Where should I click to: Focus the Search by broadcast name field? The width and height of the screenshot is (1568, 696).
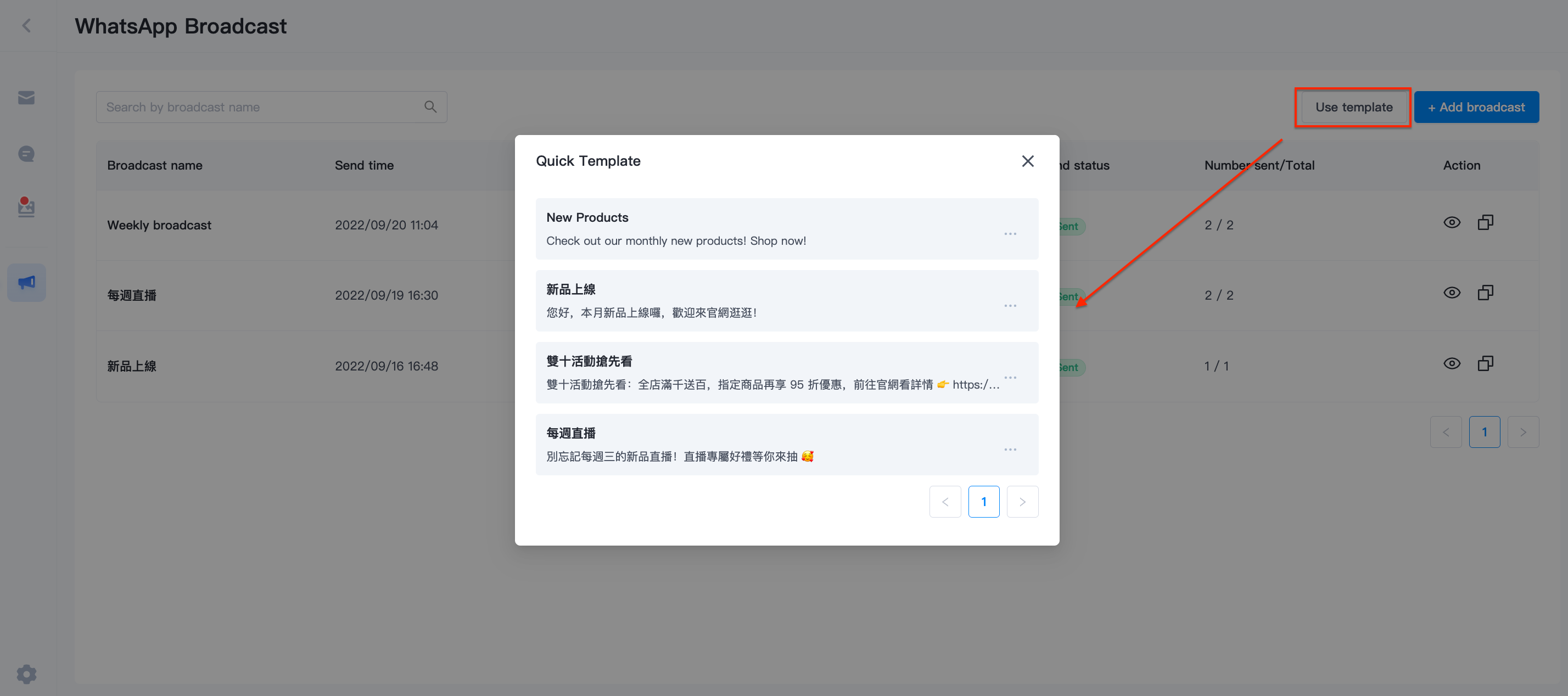pyautogui.click(x=271, y=107)
